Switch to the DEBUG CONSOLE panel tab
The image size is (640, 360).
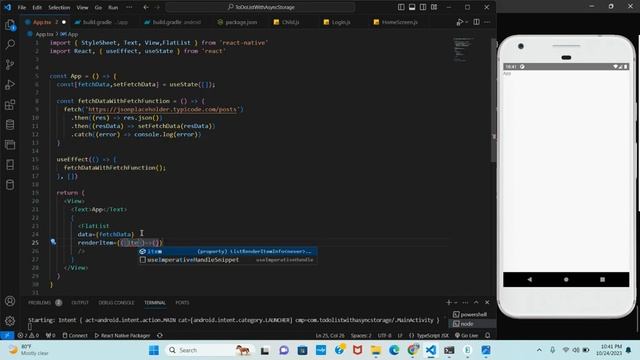pos(116,302)
